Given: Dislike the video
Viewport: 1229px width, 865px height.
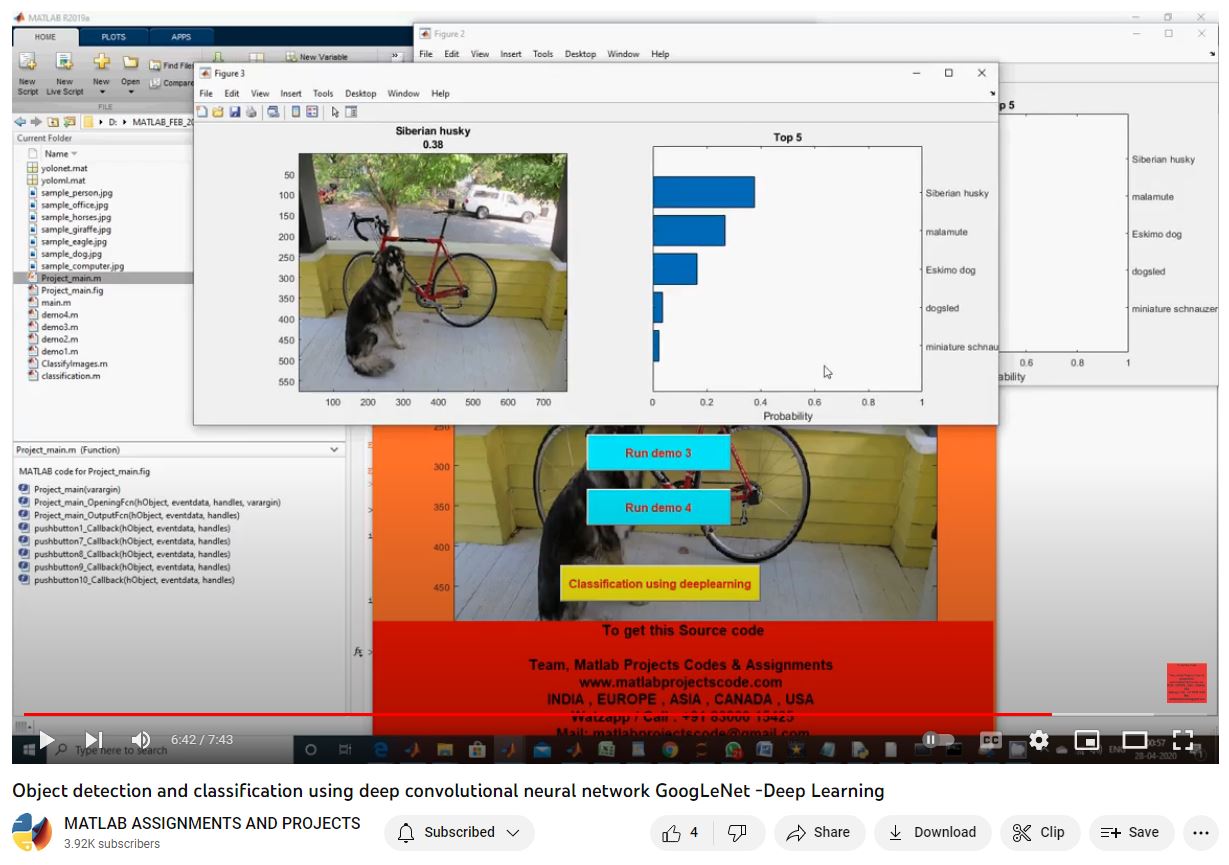Looking at the screenshot, I should pos(738,832).
